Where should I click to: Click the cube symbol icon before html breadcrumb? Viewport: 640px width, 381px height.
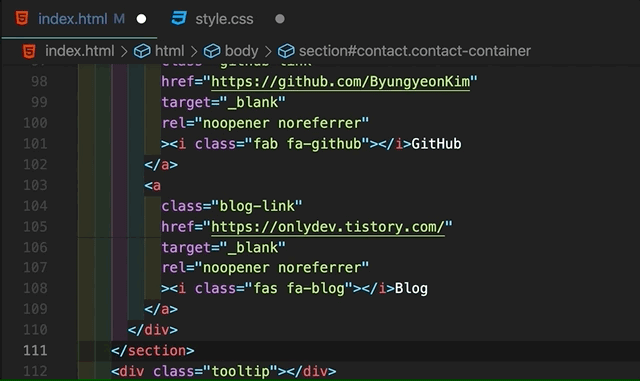pyautogui.click(x=142, y=51)
